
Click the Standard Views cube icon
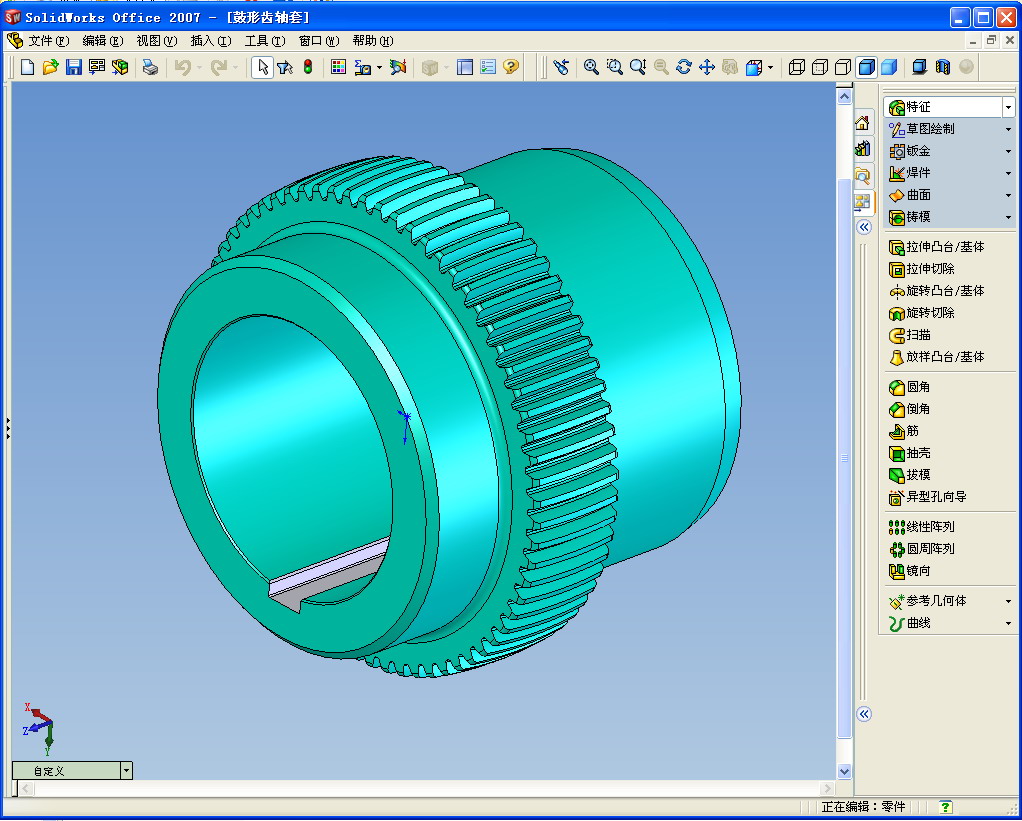754,66
